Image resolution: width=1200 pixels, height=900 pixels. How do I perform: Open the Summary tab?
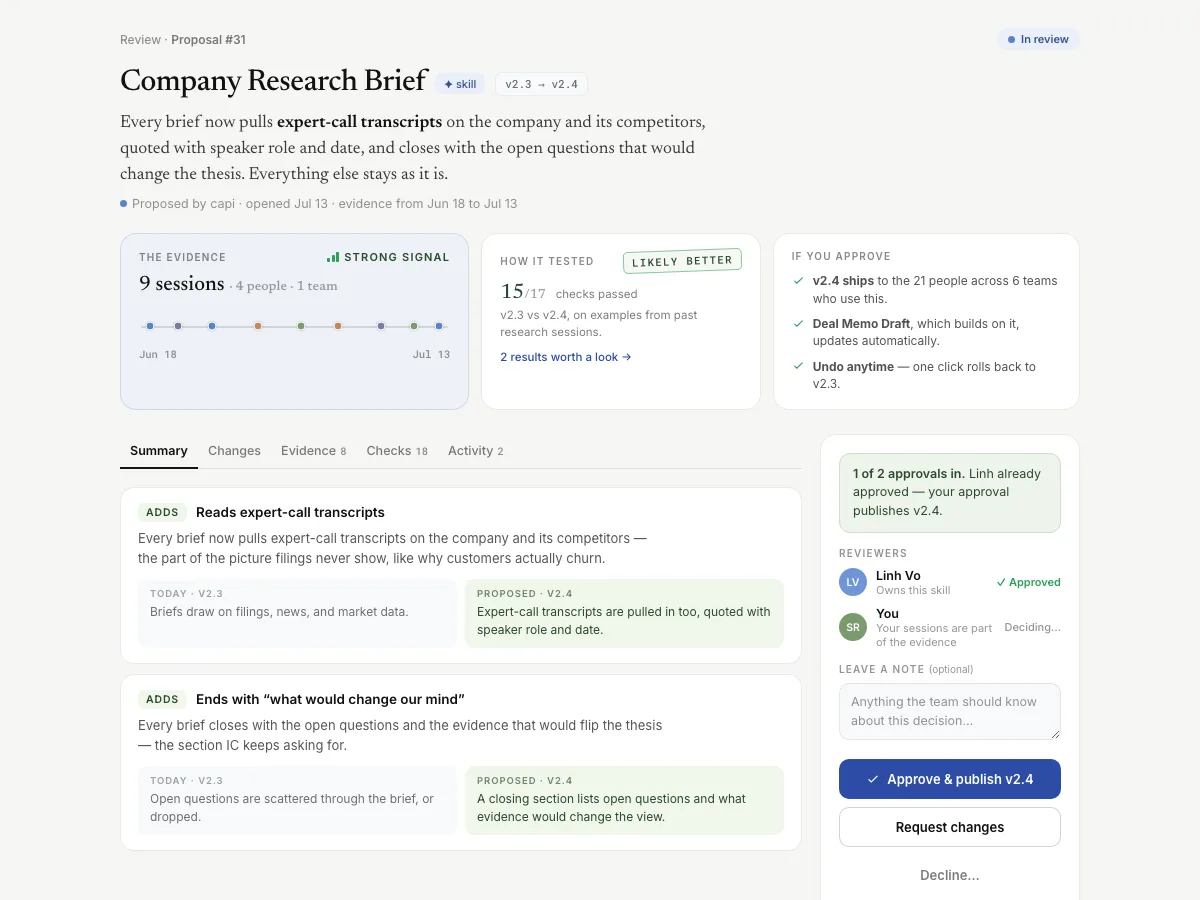(159, 451)
